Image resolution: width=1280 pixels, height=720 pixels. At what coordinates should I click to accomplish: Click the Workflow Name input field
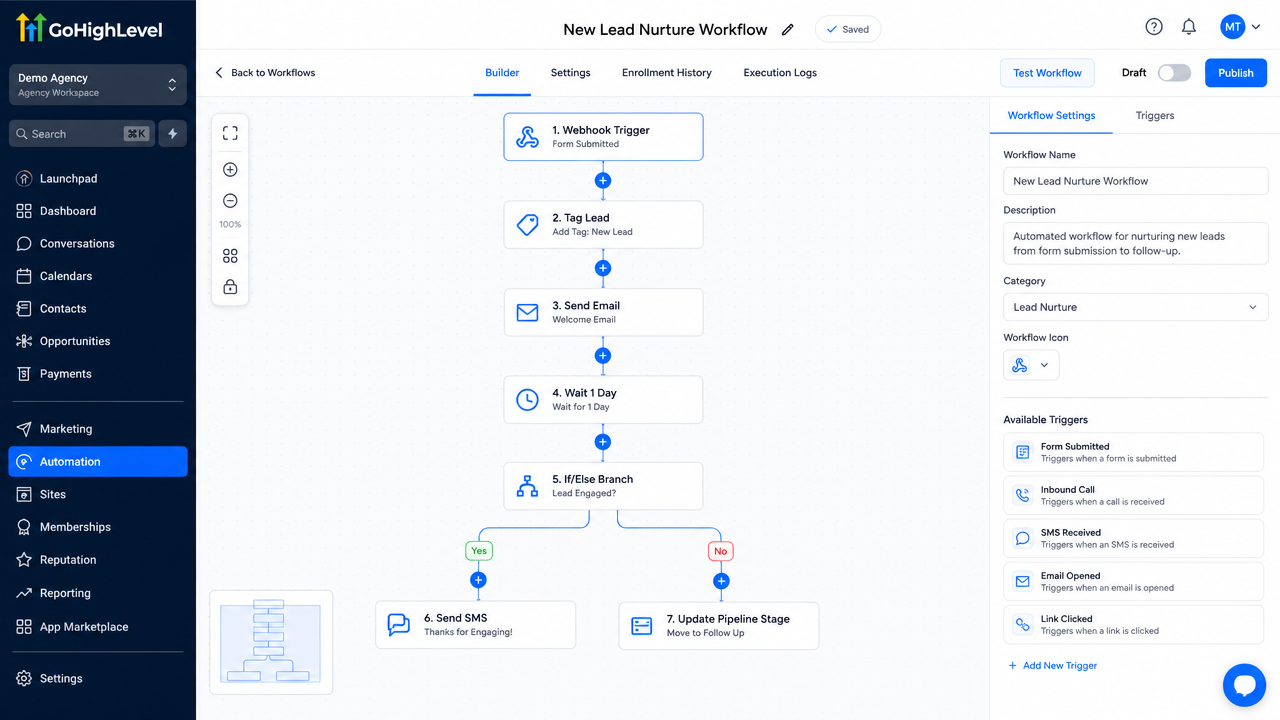pos(1135,181)
